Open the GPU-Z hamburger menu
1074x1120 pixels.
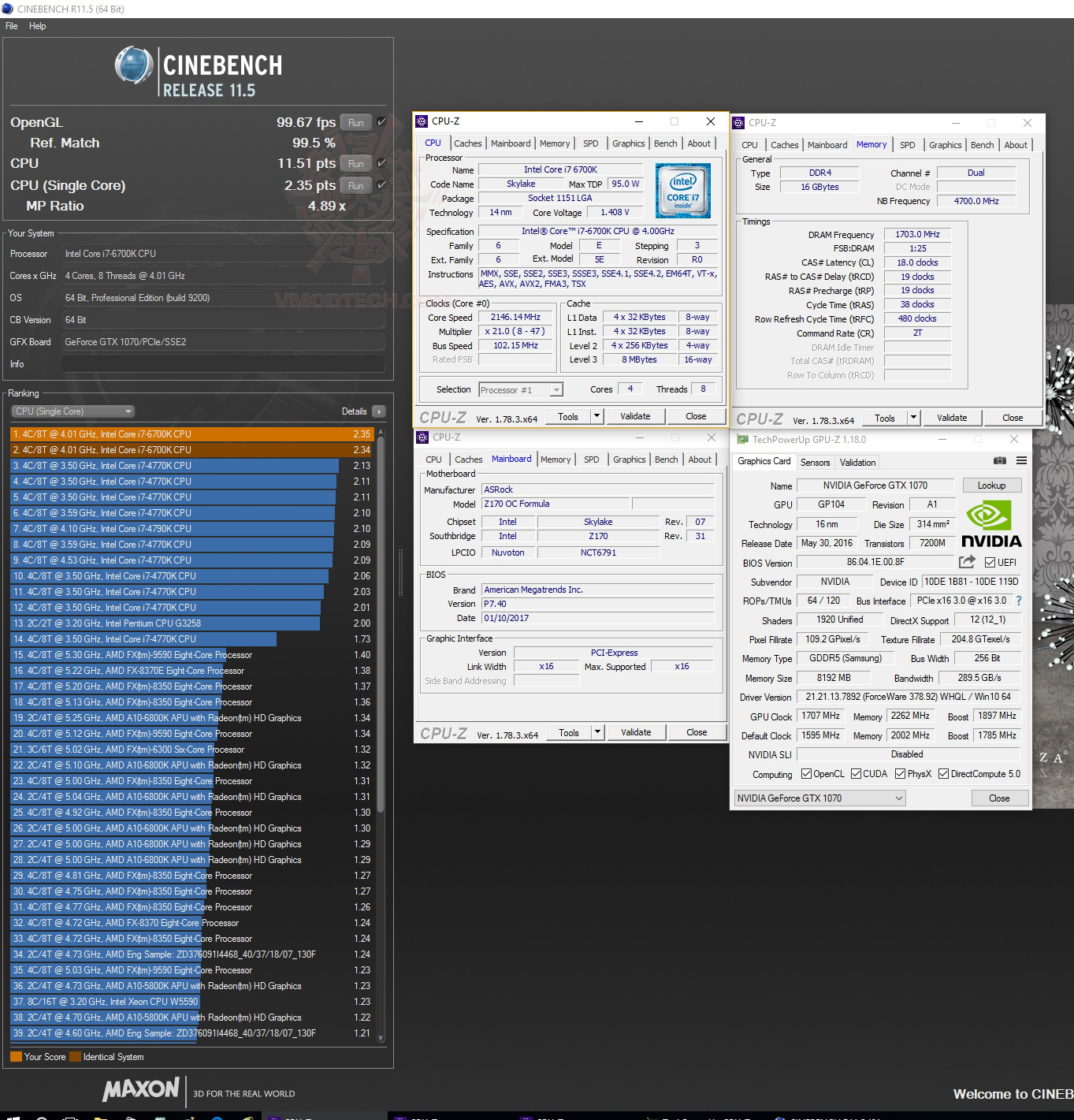point(1021,461)
